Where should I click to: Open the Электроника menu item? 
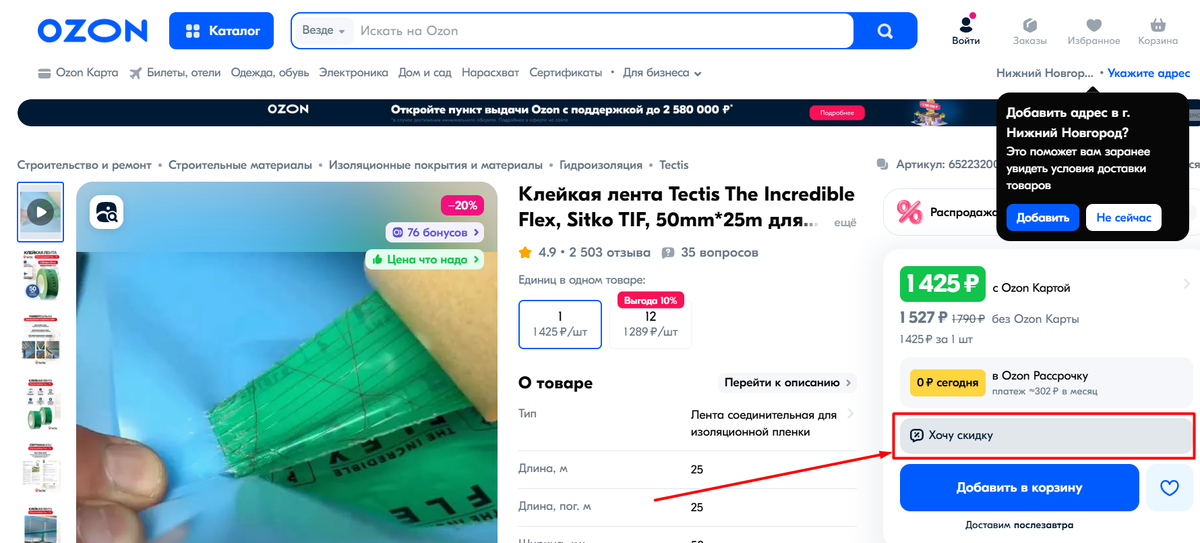click(354, 73)
